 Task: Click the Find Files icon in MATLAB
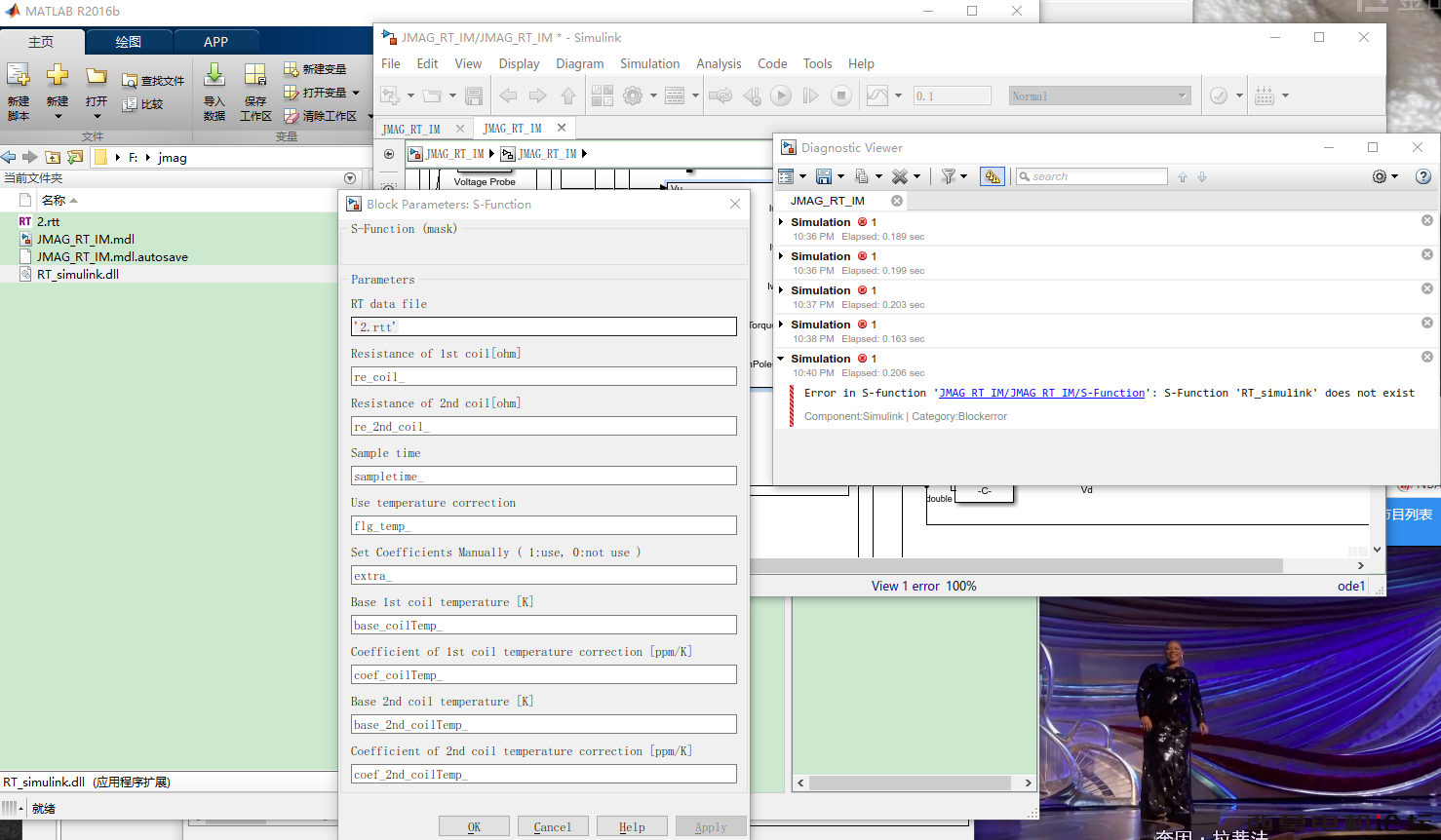(x=130, y=81)
